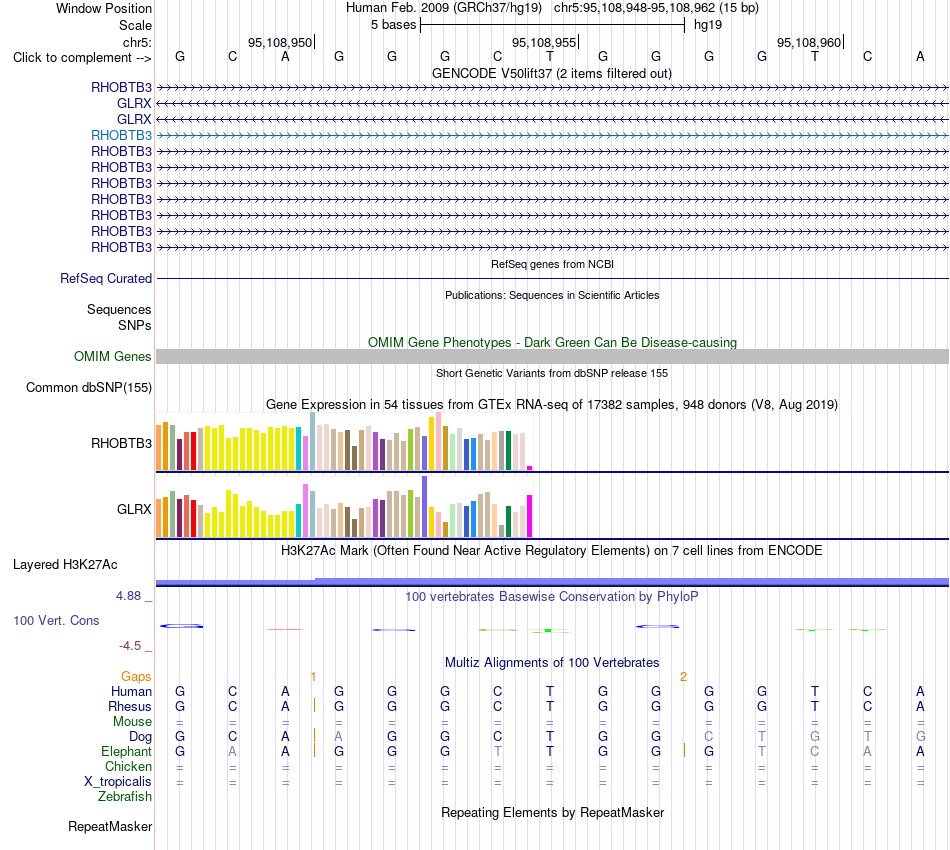Click the blue Layered H3K27Ac signal bar

coord(552,582)
